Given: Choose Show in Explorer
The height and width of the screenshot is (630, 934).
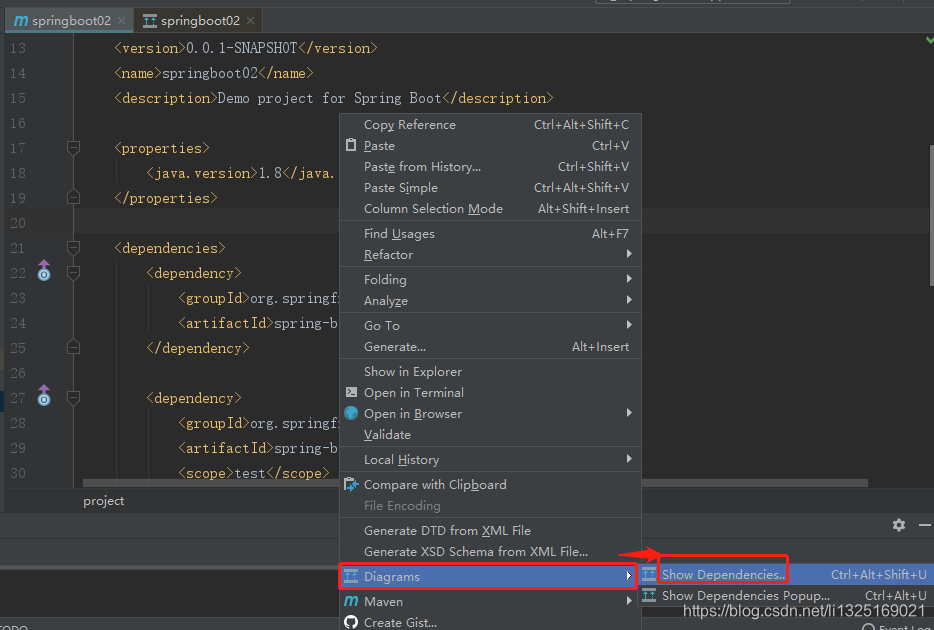Looking at the screenshot, I should tap(490, 372).
